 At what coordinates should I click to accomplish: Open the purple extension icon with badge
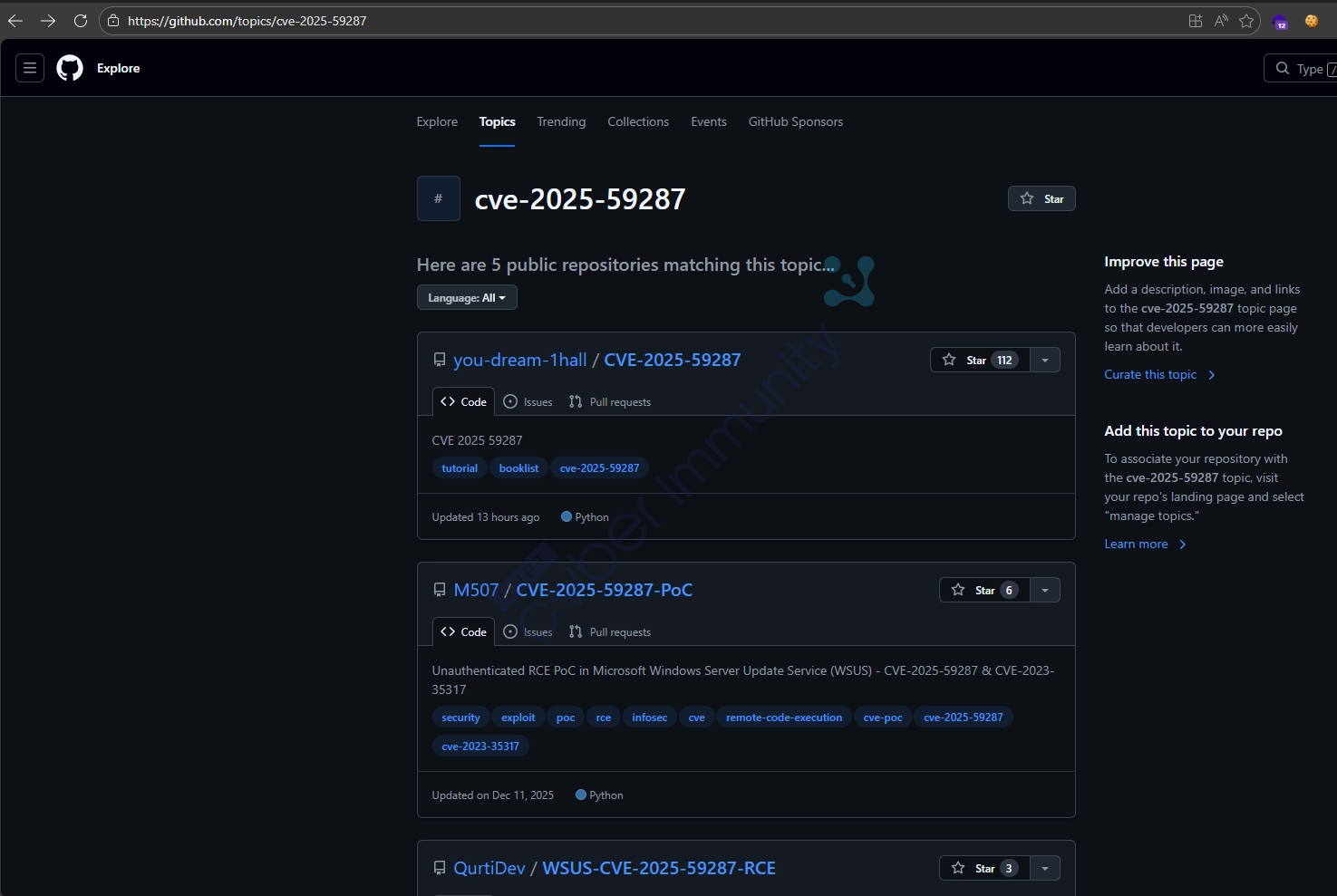(1280, 22)
